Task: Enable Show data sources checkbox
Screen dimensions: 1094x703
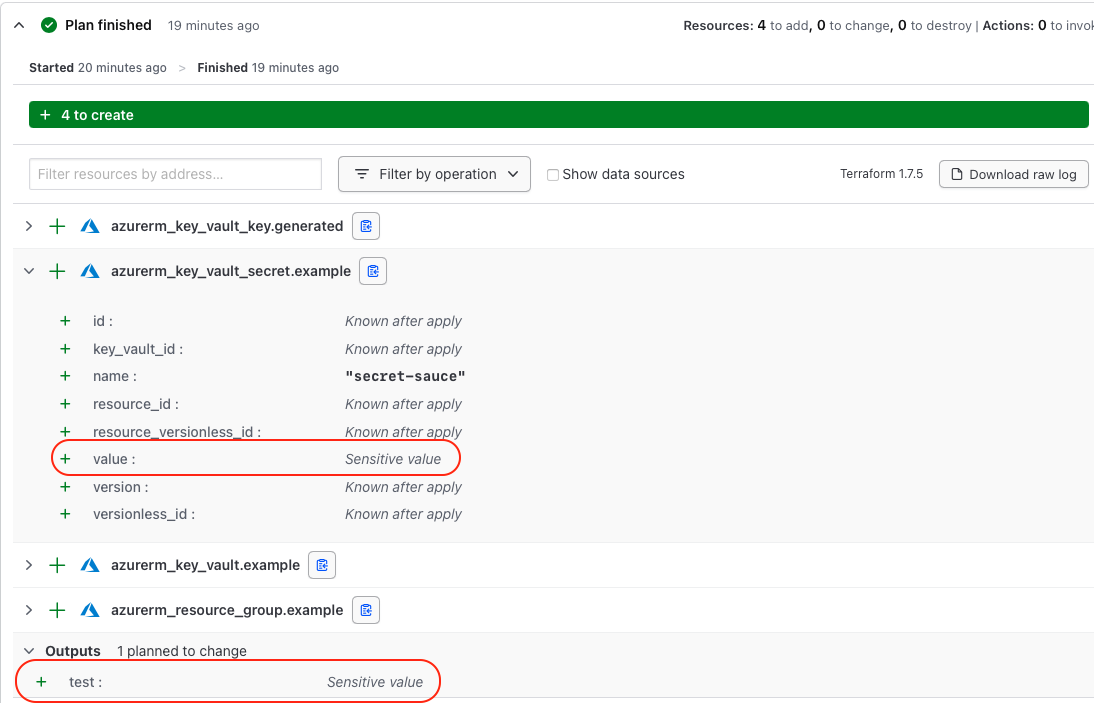Action: 553,174
